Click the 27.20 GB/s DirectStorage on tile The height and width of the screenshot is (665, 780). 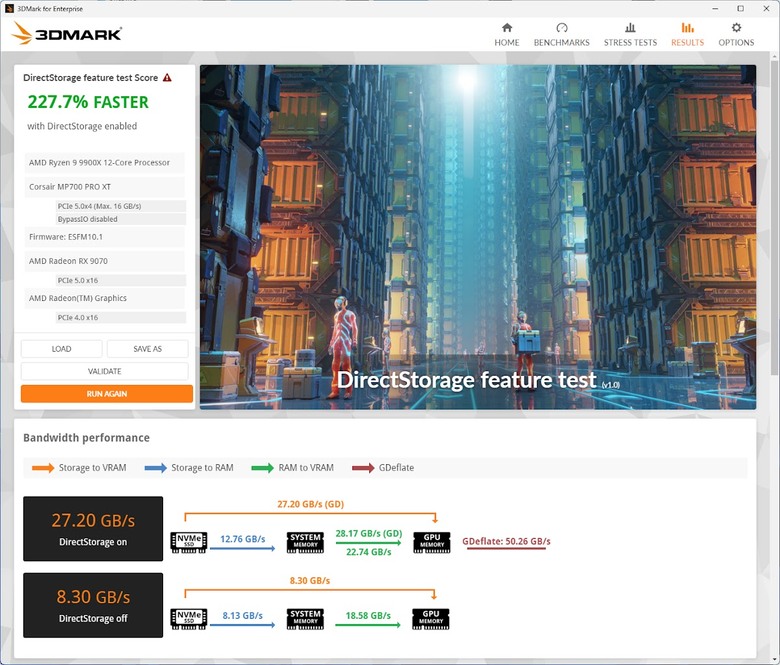[93, 529]
